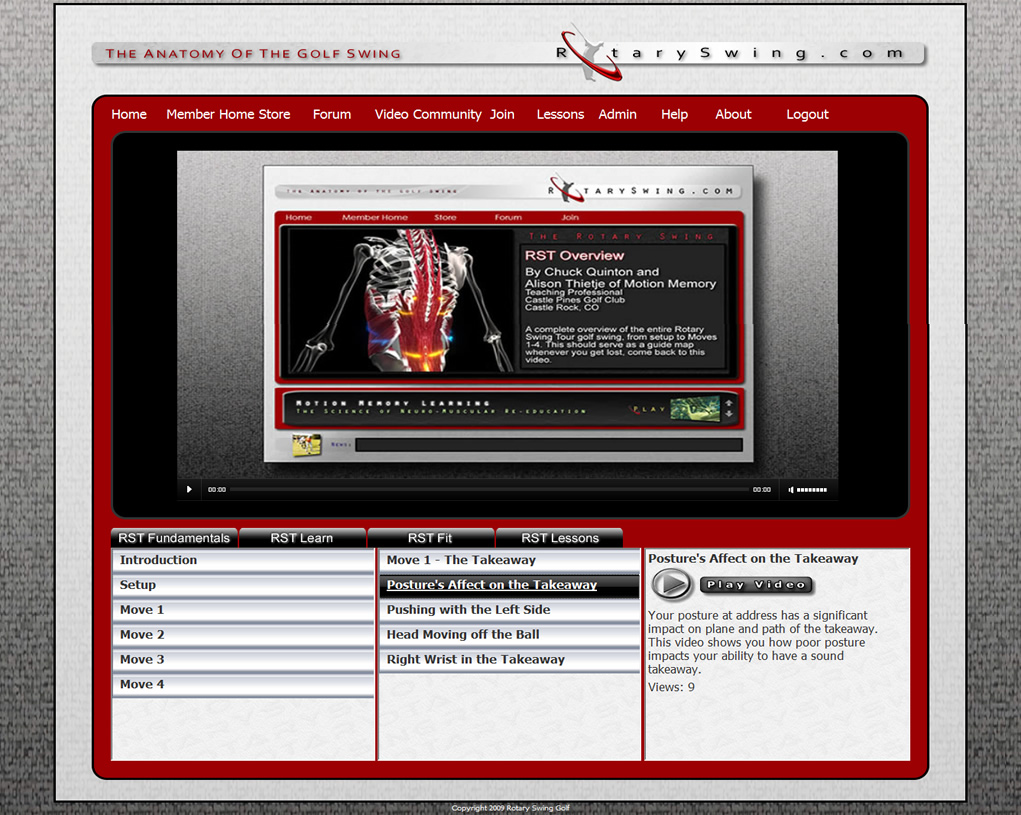Screen dimensions: 1021x815
Task: Open Video Community in the nav bar
Action: [428, 115]
